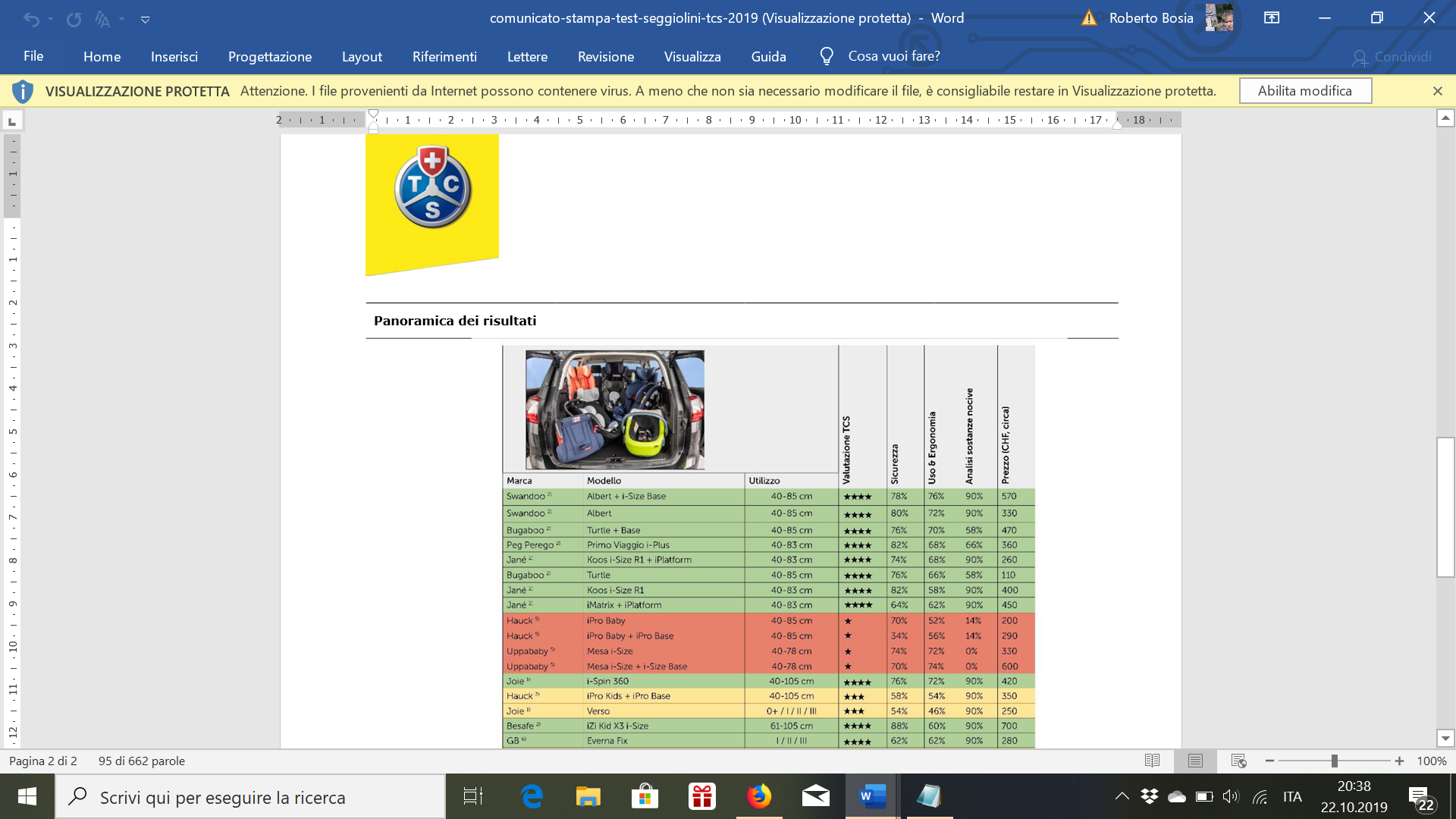Open Microsoft Store from taskbar
The width and height of the screenshot is (1456, 819).
645,796
